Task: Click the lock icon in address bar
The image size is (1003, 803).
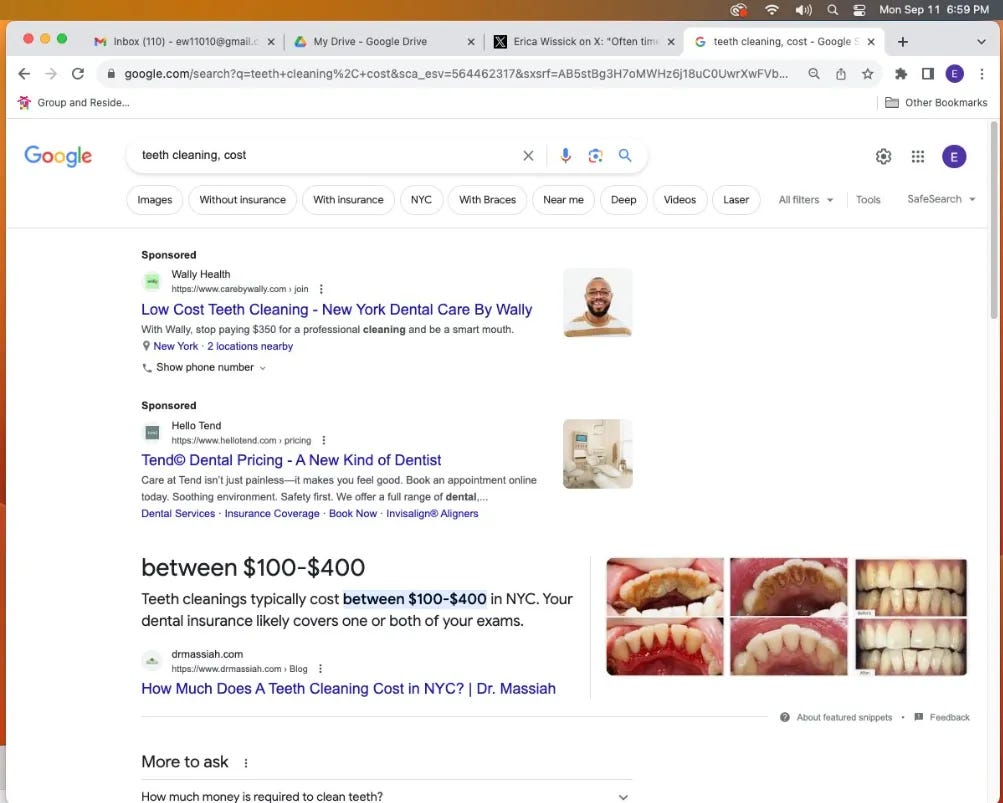Action: click(x=111, y=74)
